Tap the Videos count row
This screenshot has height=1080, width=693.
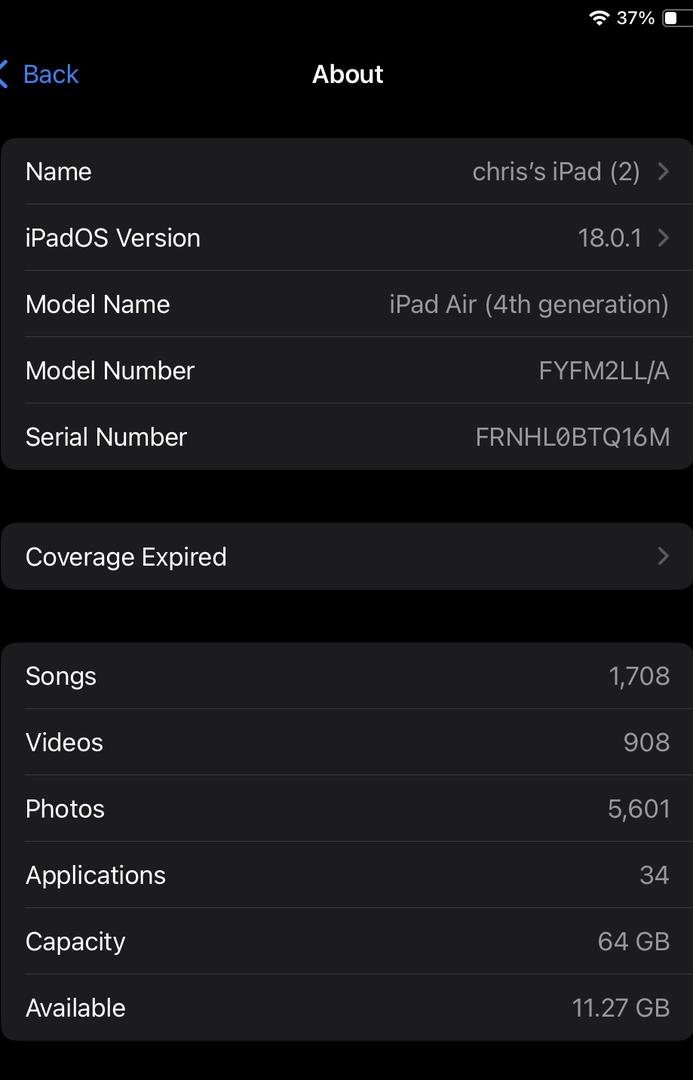coord(346,742)
